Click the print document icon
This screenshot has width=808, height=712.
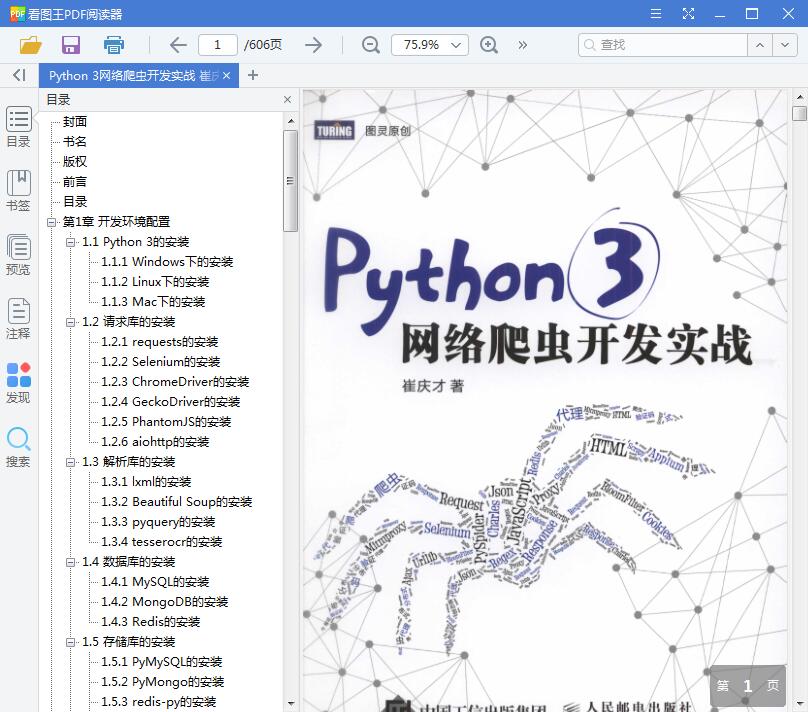click(114, 44)
